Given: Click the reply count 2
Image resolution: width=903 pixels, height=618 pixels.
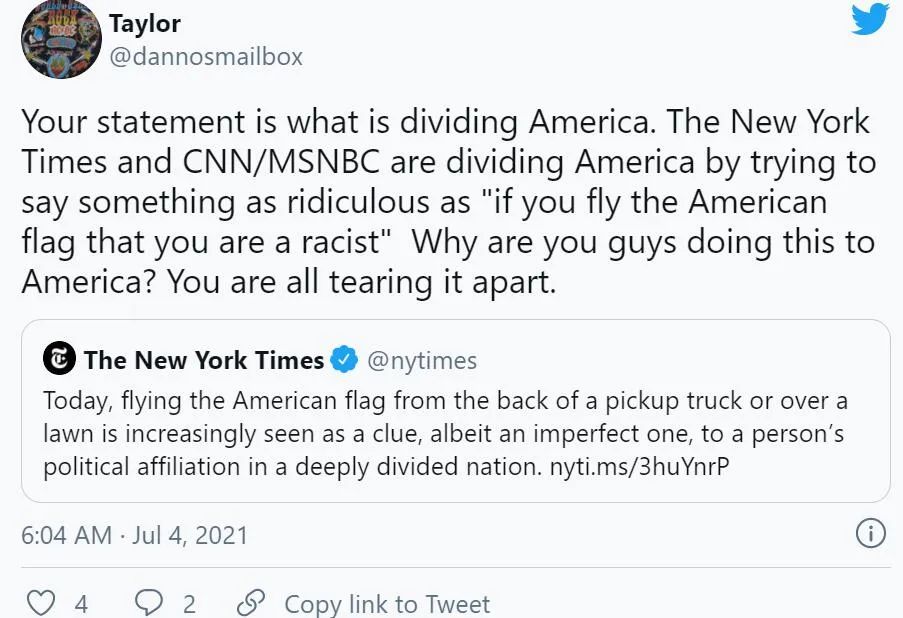Looking at the screenshot, I should (189, 604).
